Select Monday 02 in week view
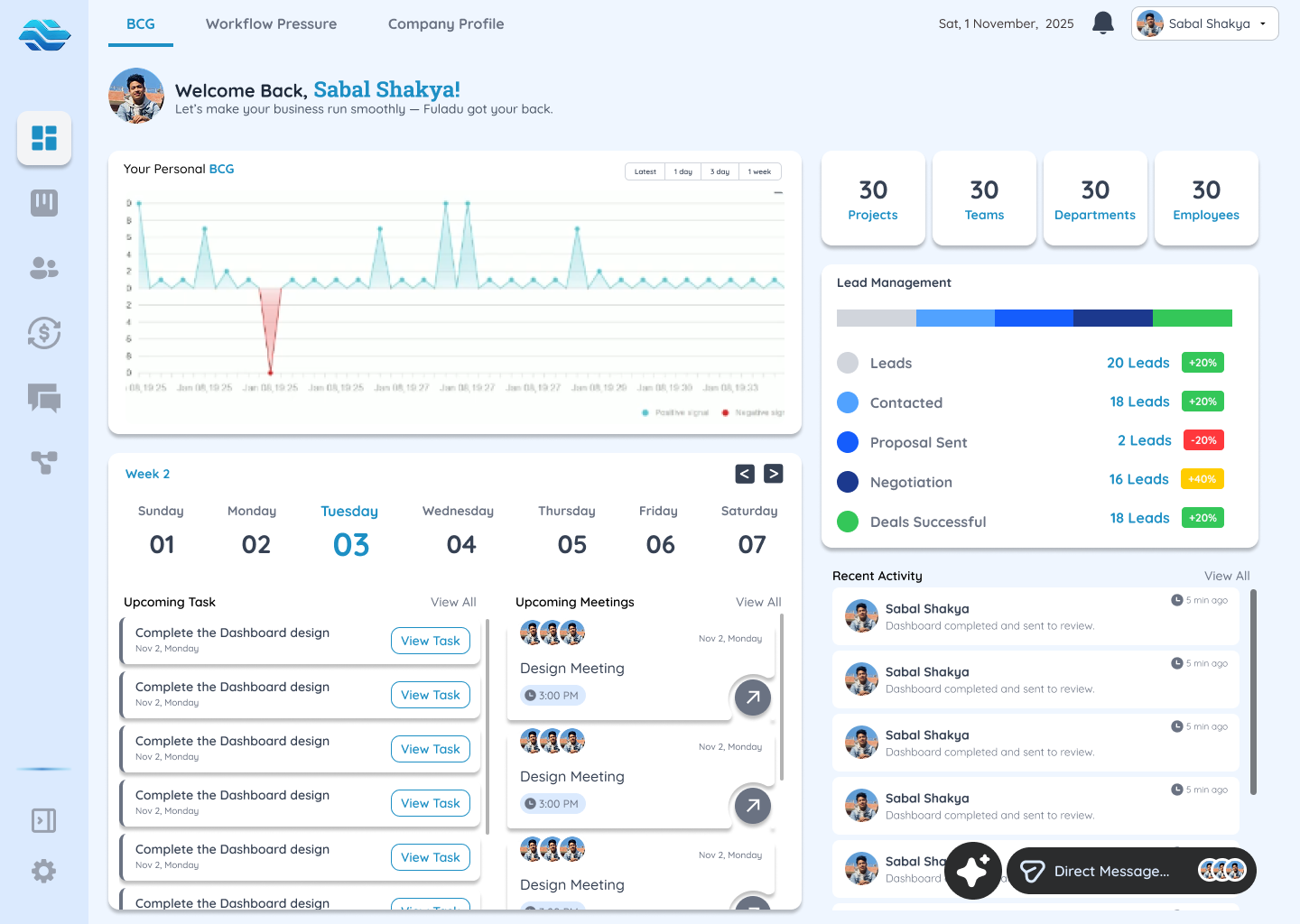The height and width of the screenshot is (924, 1300). 253,531
